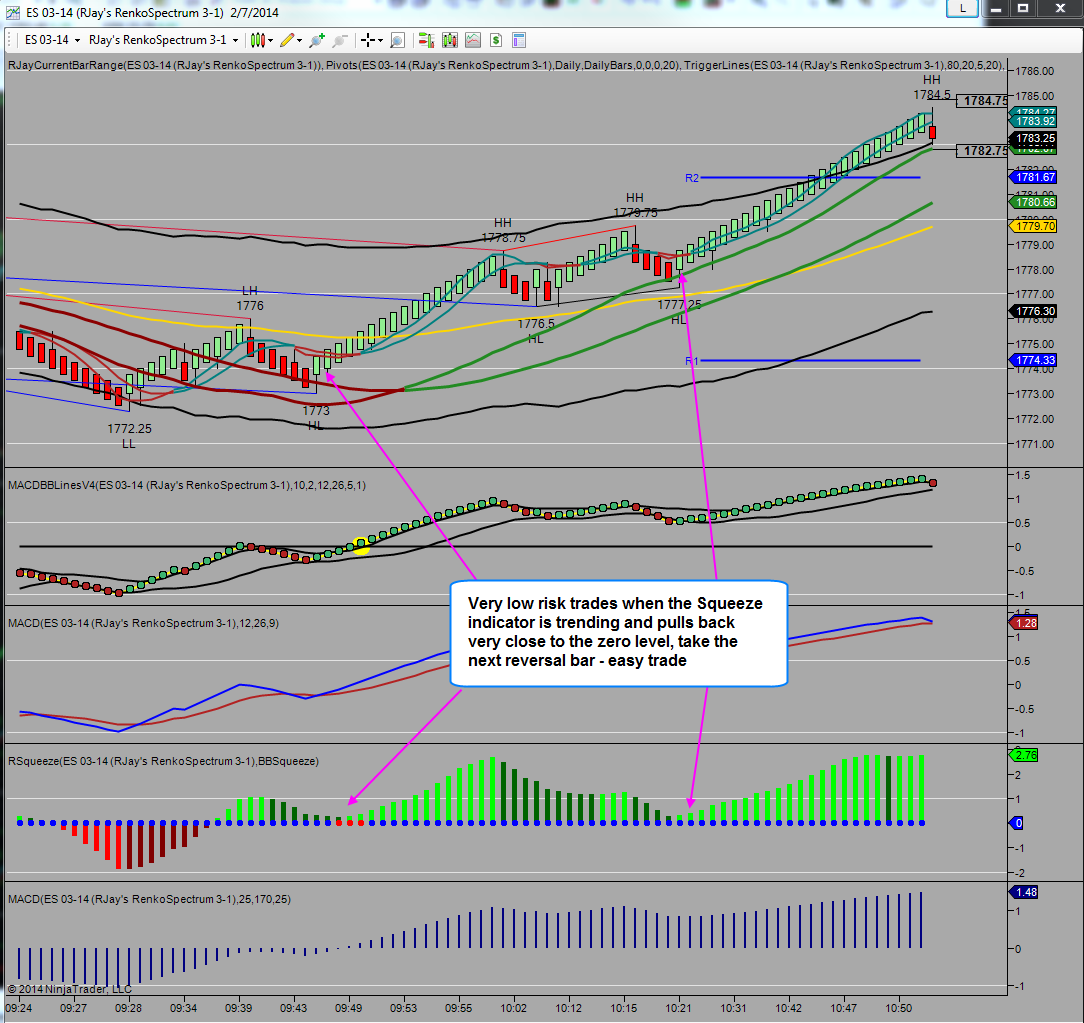Click the L link button in title bar
The width and height of the screenshot is (1084, 1023).
coord(962,9)
